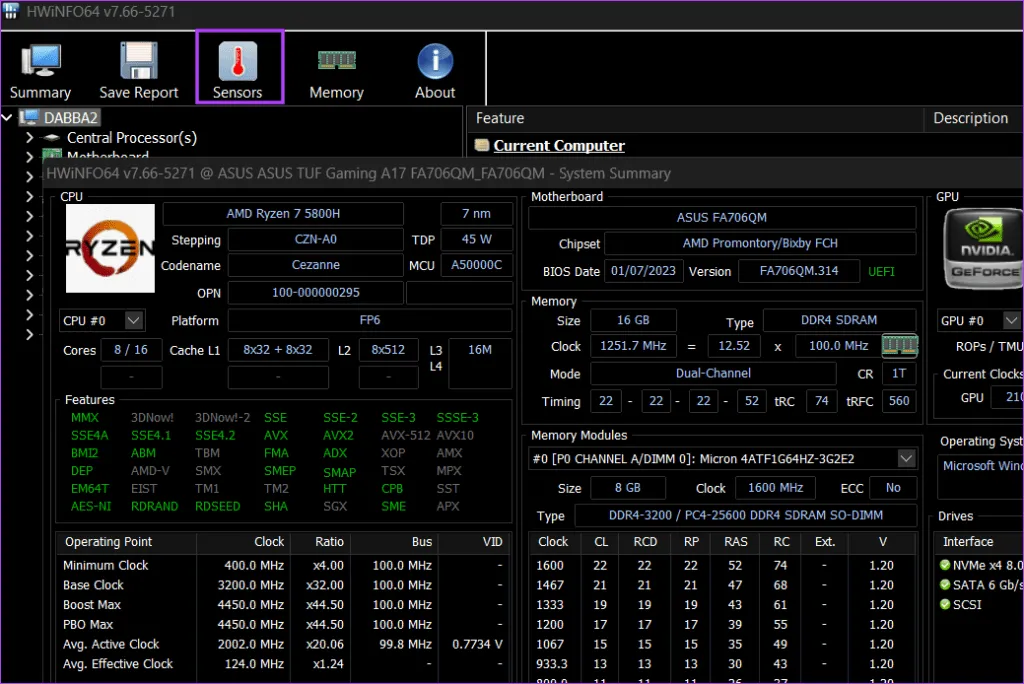Click the SATA 6 Gb/s status icon
1024x684 pixels.
[x=945, y=585]
